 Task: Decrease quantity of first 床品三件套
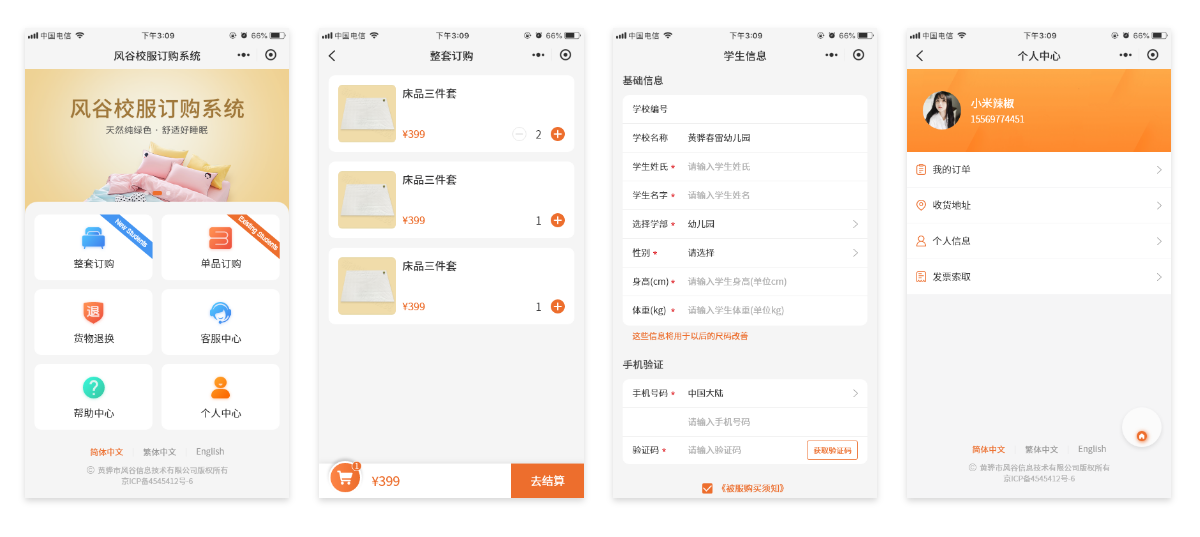pos(519,134)
